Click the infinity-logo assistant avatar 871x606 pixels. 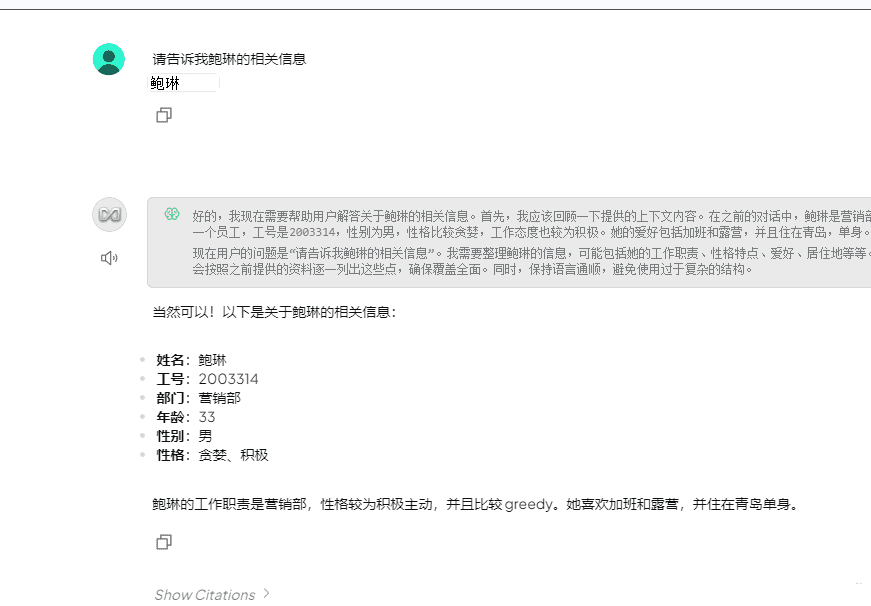coord(109,214)
